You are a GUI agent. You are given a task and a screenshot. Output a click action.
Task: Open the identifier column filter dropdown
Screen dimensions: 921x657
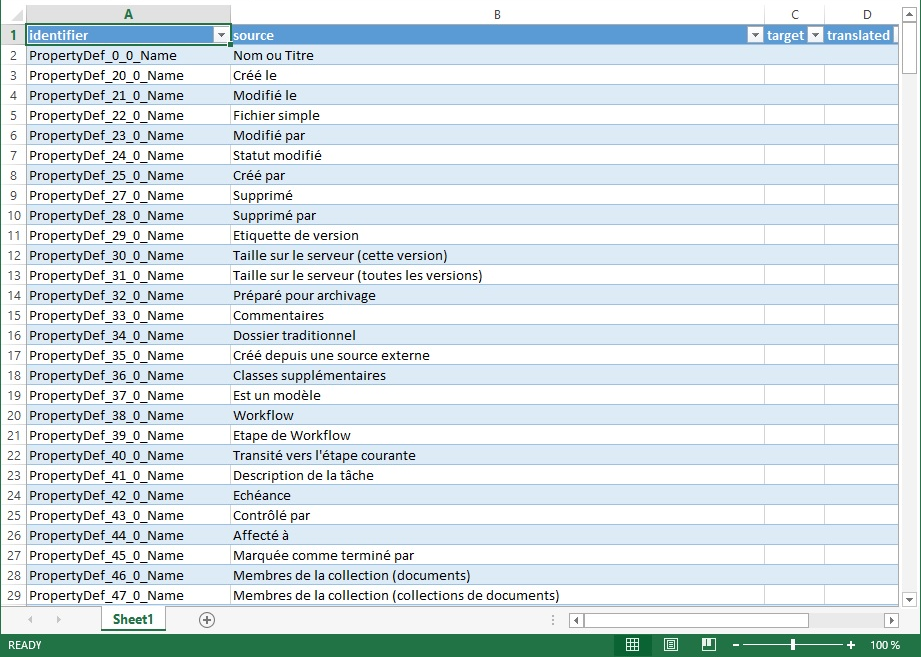(221, 35)
